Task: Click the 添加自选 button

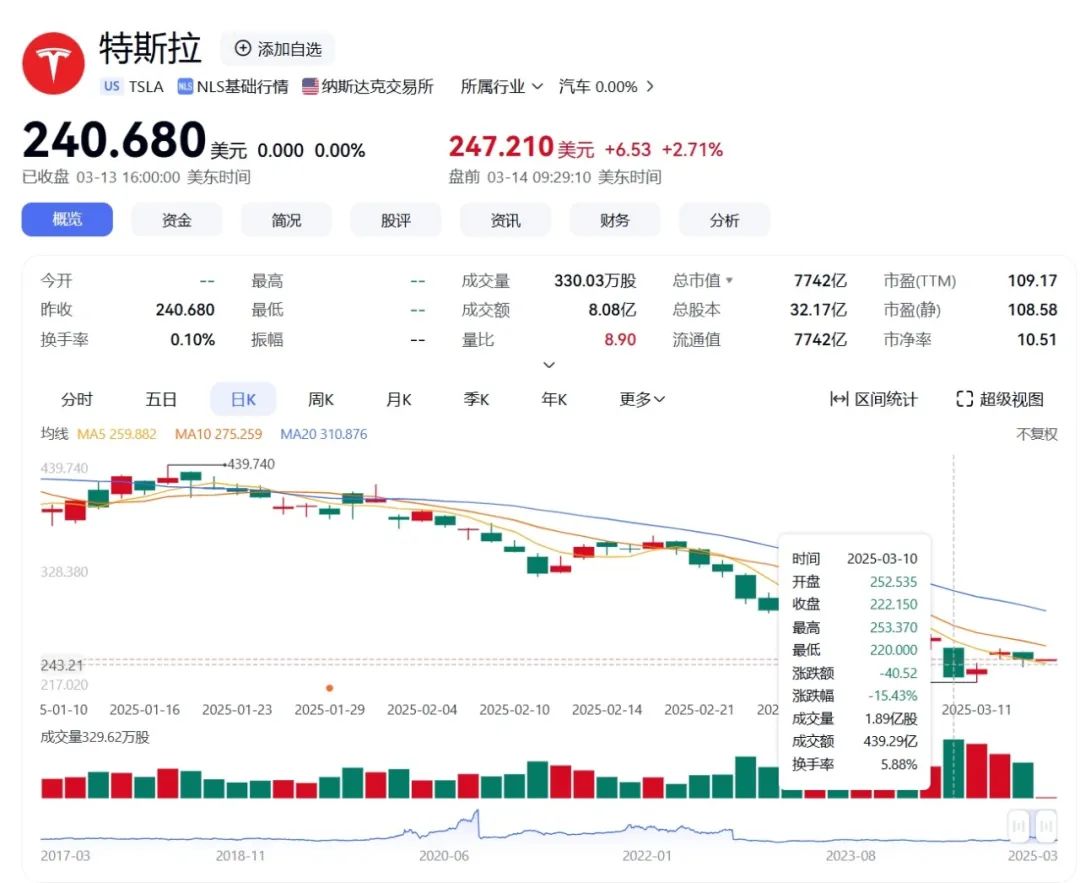Action: pyautogui.click(x=278, y=48)
